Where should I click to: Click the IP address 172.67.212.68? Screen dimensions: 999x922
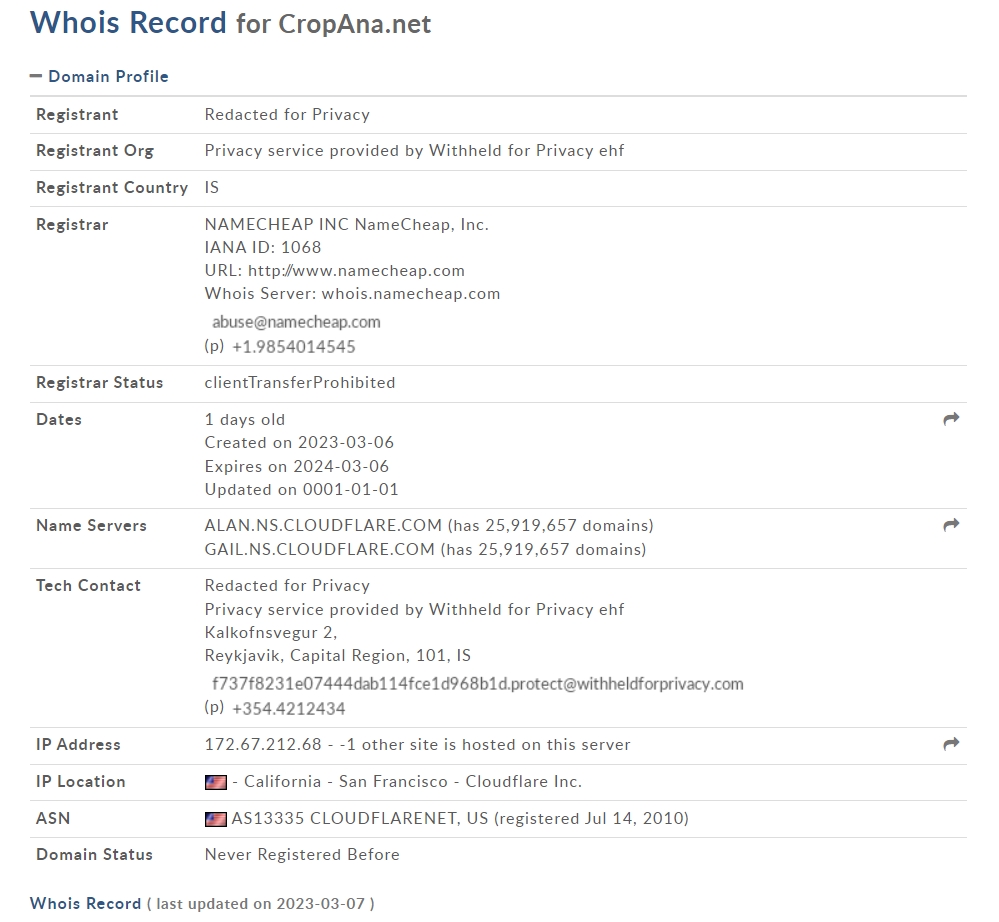[263, 745]
